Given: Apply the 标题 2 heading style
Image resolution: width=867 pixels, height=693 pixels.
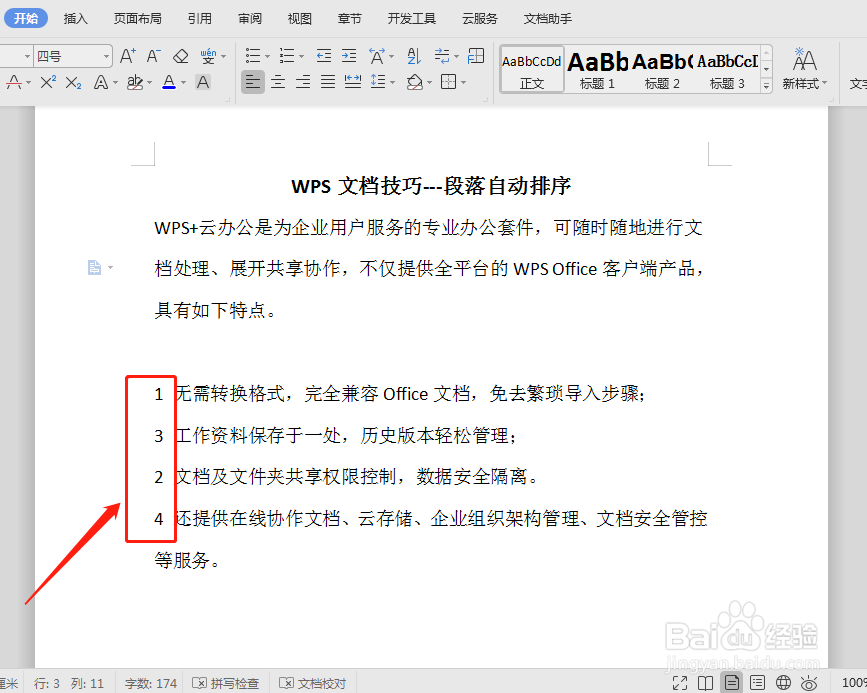Looking at the screenshot, I should [x=662, y=69].
